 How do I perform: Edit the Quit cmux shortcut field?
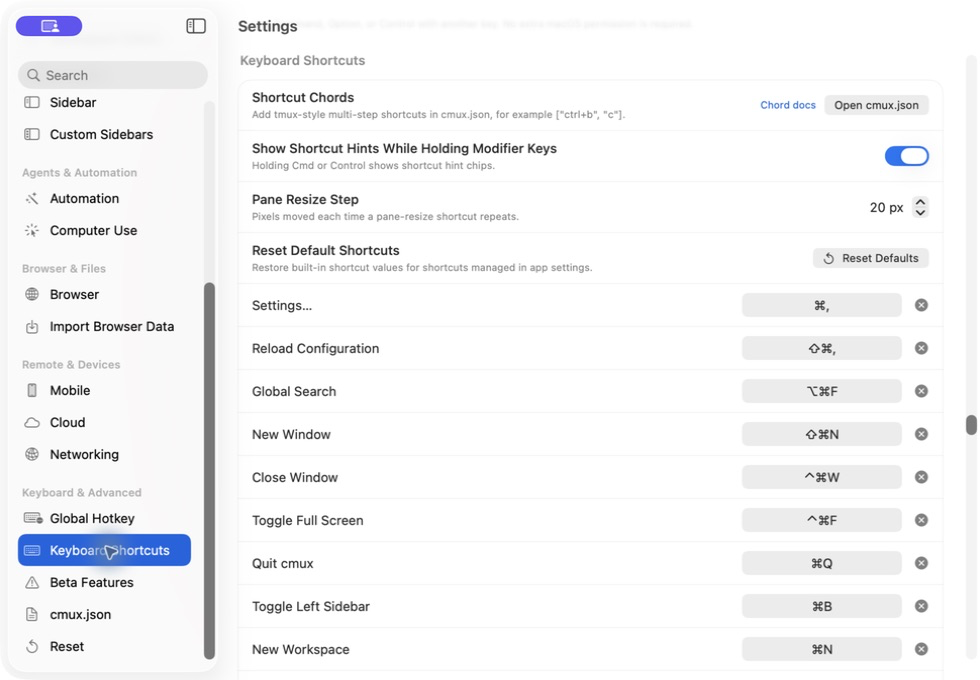pyautogui.click(x=821, y=563)
